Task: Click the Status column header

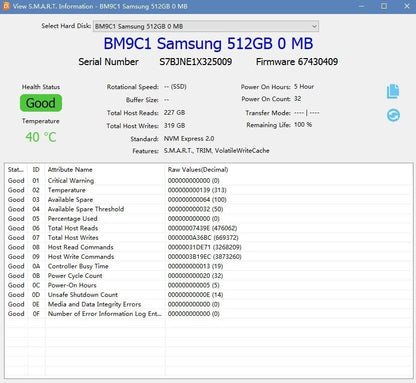Action: coord(16,170)
